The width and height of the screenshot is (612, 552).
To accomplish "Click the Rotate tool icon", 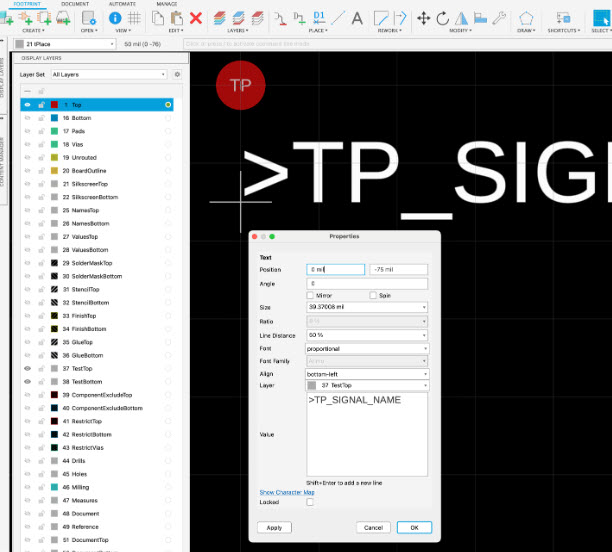I will point(442,18).
